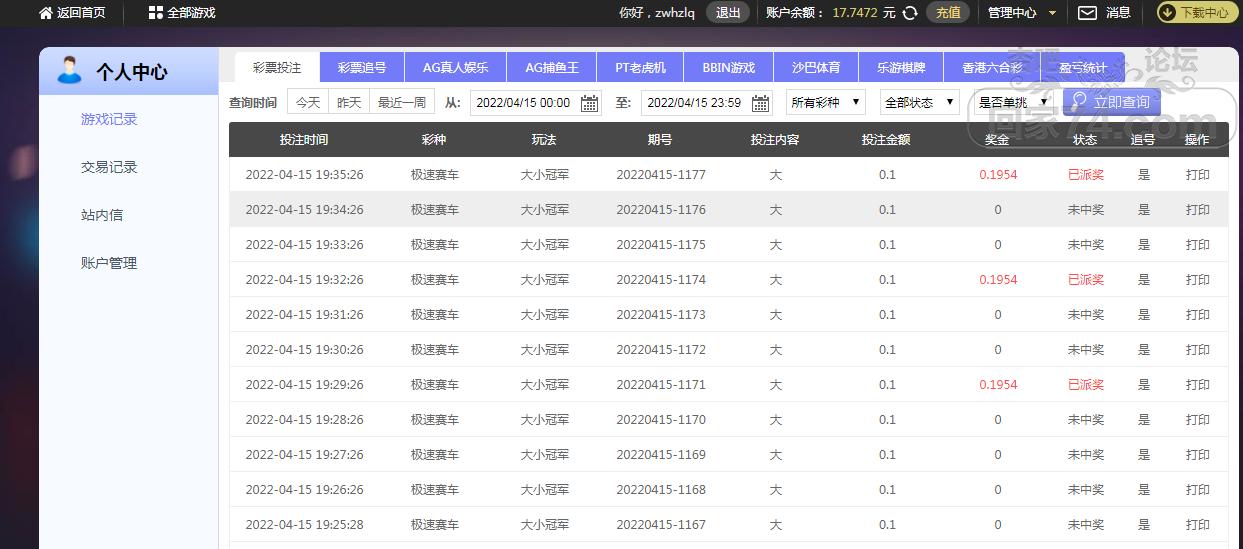The image size is (1243, 549).
Task: Open the all-games grid icon
Action: (x=155, y=13)
